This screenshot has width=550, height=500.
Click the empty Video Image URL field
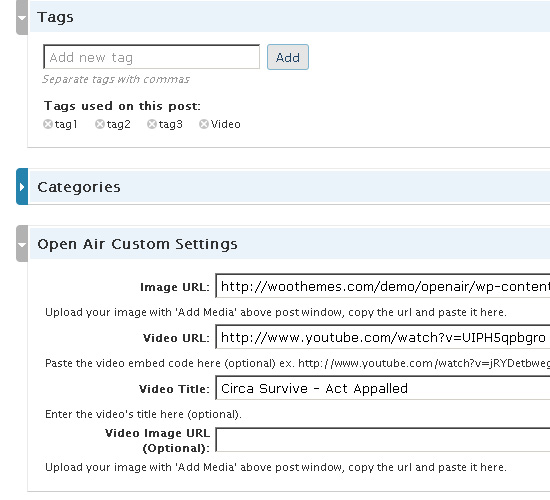click(x=383, y=439)
